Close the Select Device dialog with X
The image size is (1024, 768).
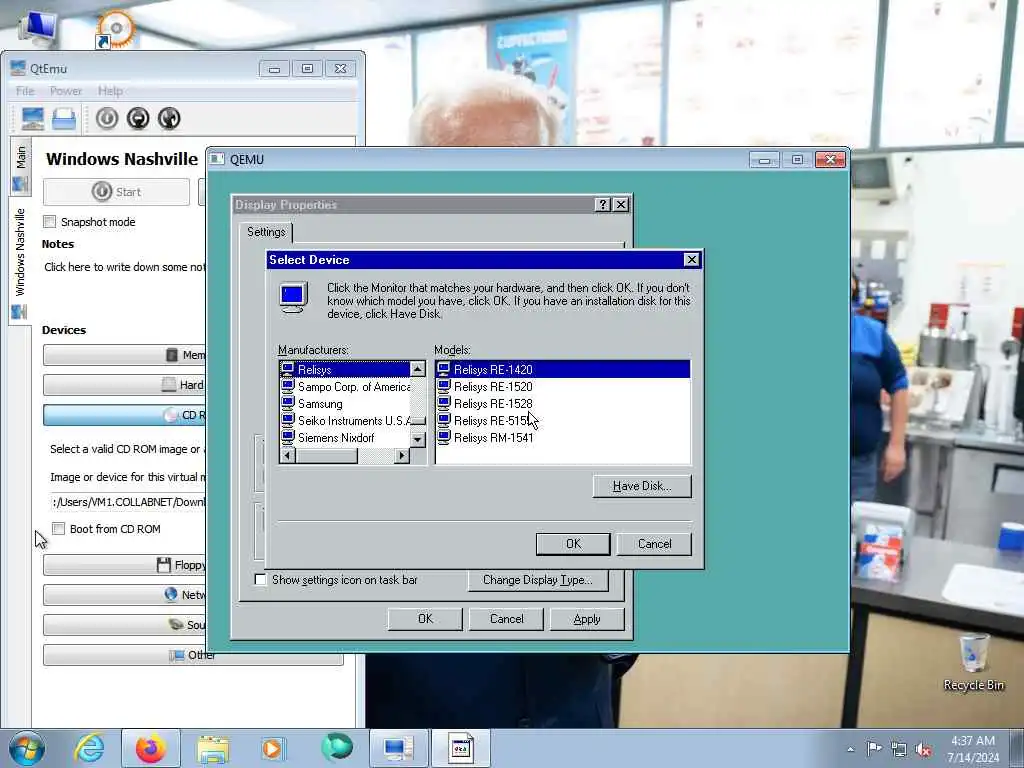[x=692, y=260]
